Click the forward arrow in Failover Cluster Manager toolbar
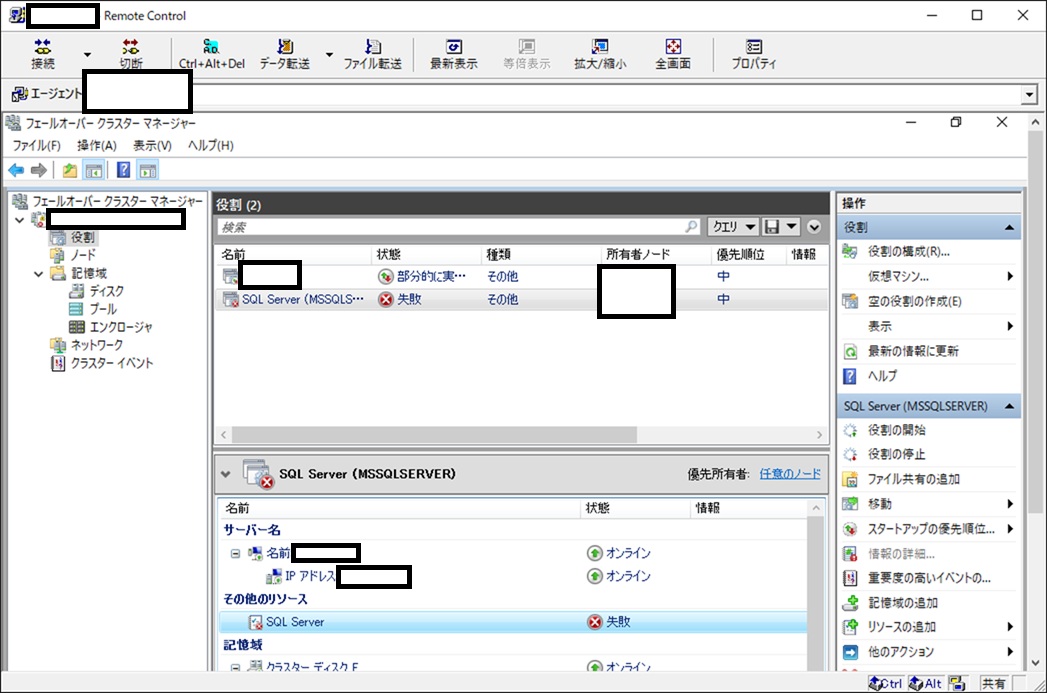 (x=39, y=170)
